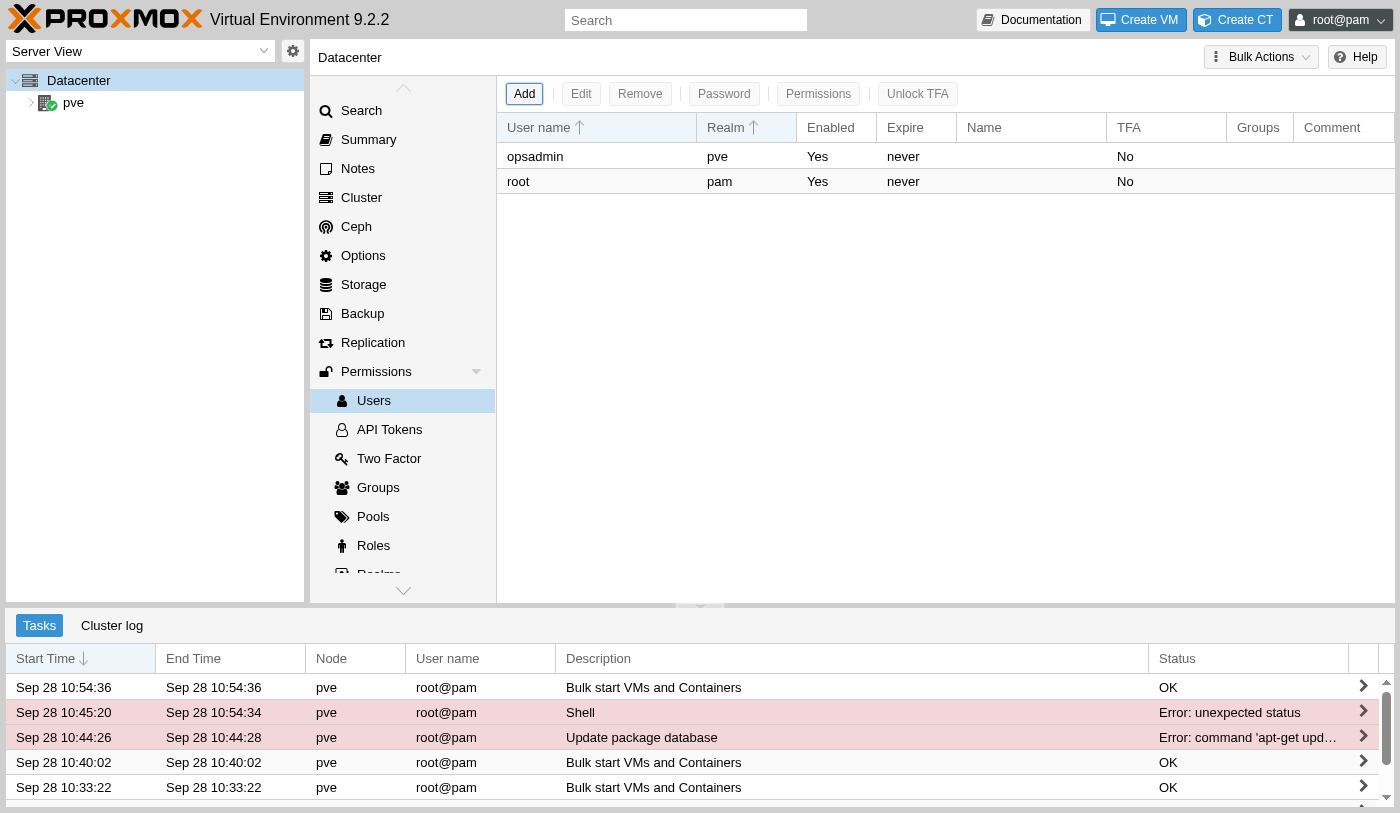Open details arrow for 10:54:36 task

(1363, 686)
